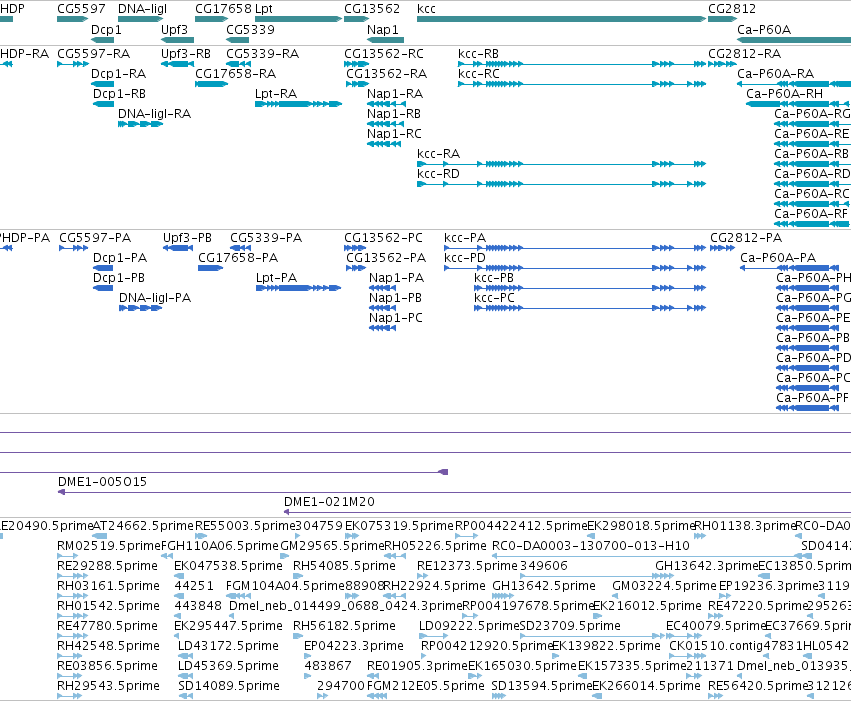
Task: Open protein CG13562-PC
Action: click(x=383, y=238)
